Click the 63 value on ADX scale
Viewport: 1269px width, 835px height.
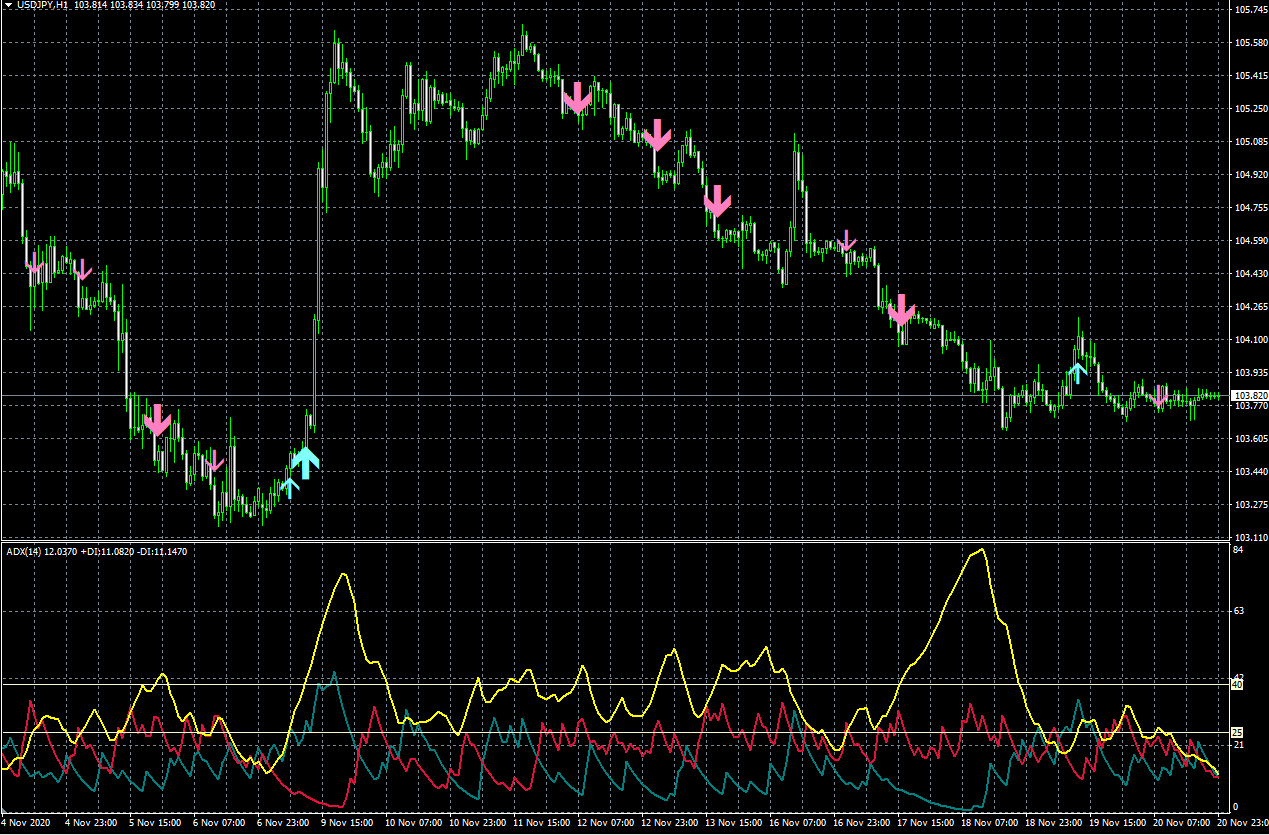tap(1238, 610)
